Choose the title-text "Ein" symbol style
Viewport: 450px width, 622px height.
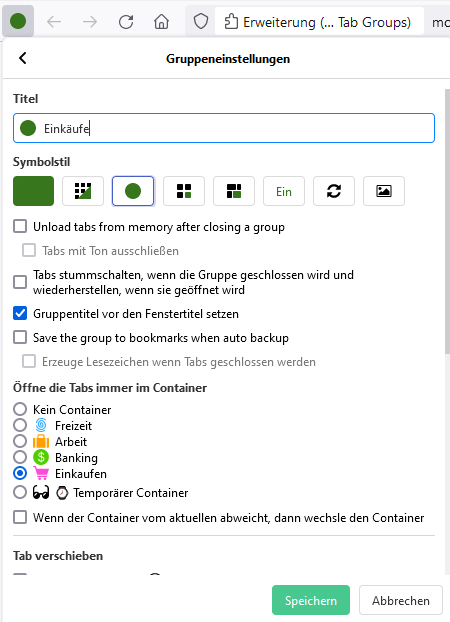(284, 191)
